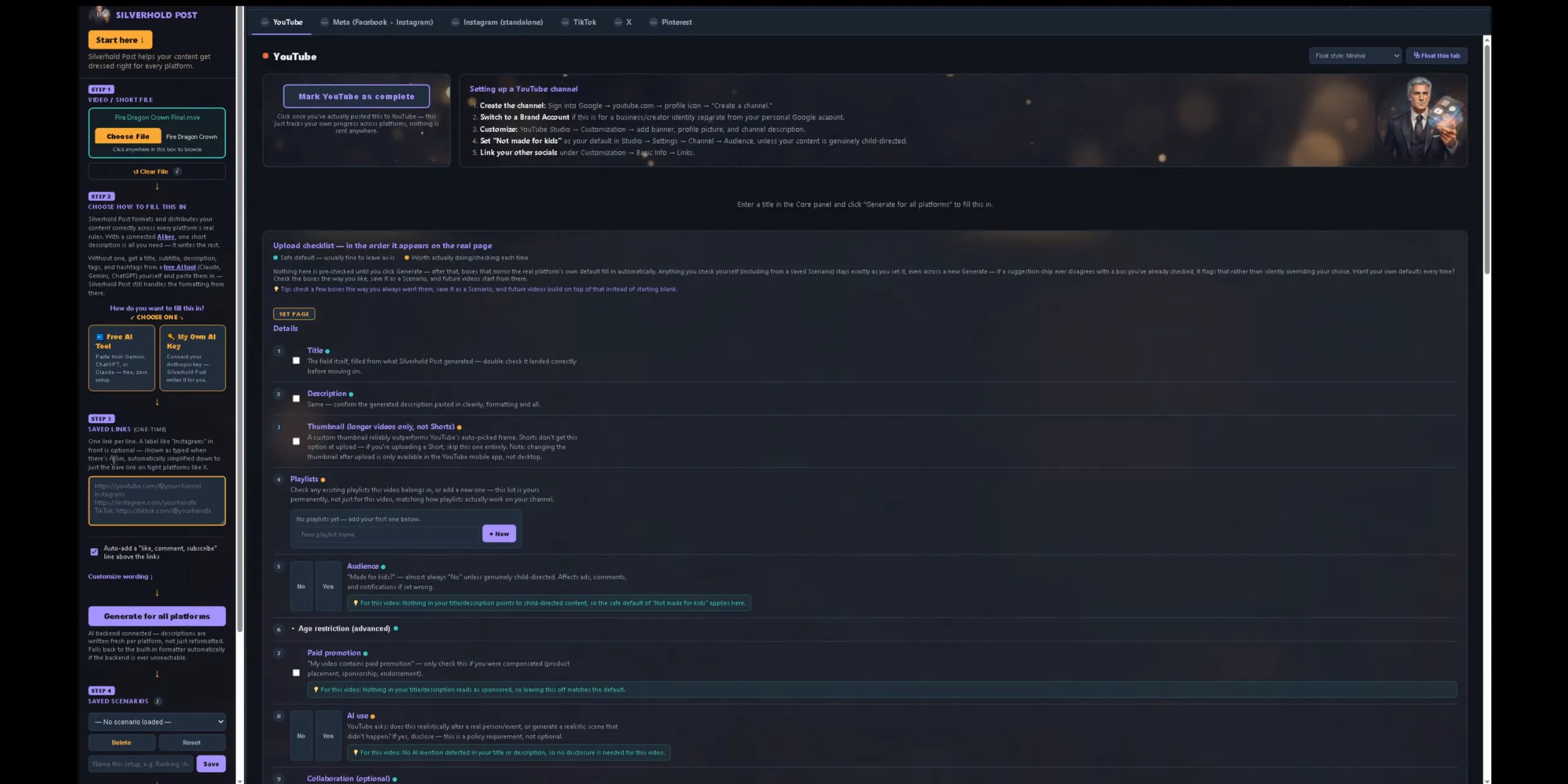
Task: Open the Pinterest tab
Action: tap(671, 22)
